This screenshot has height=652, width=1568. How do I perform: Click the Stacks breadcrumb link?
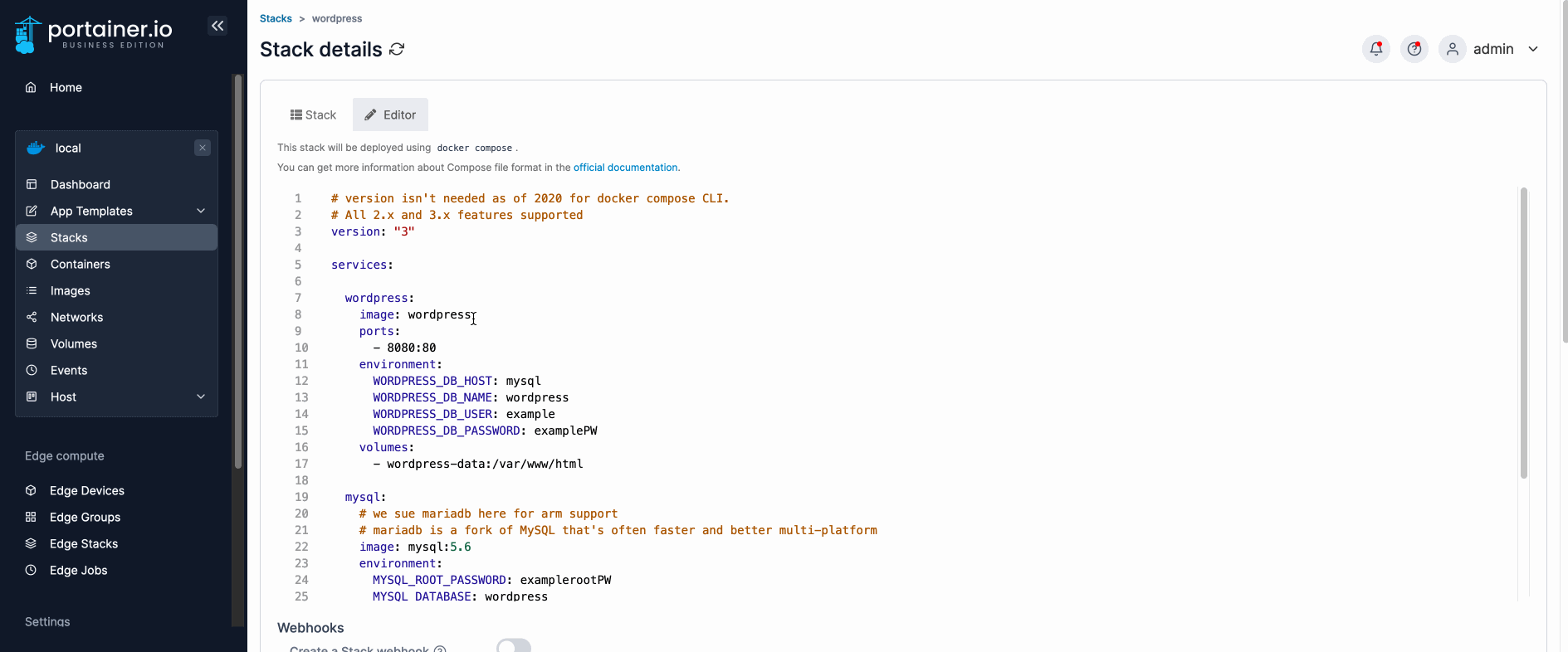point(276,18)
